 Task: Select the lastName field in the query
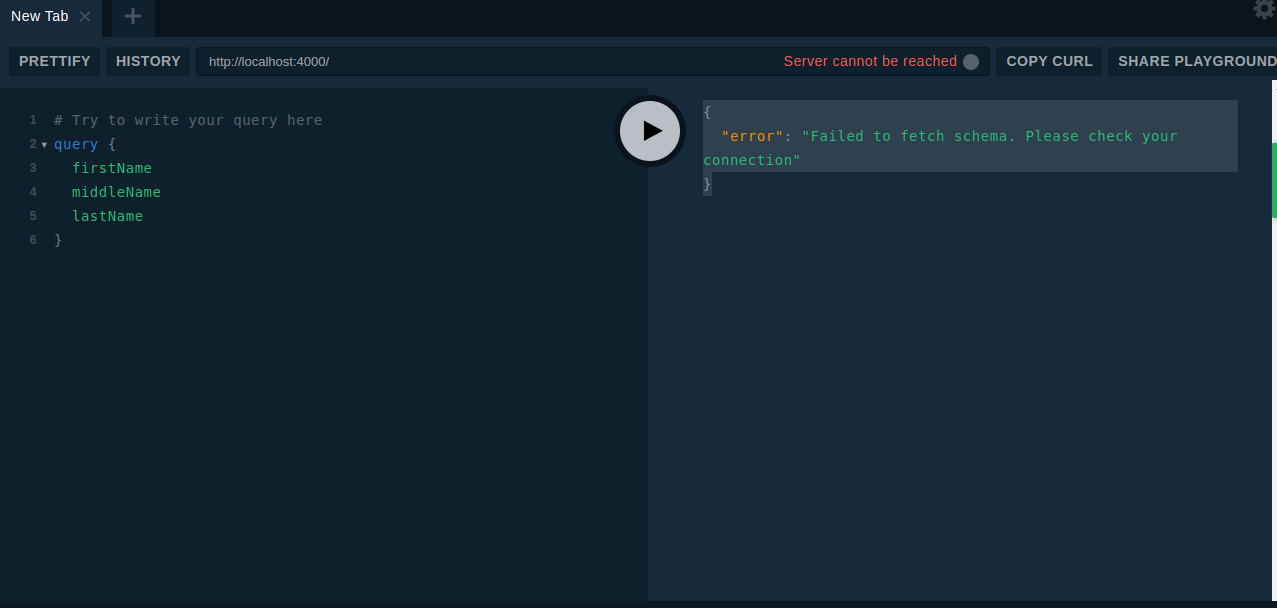107,216
